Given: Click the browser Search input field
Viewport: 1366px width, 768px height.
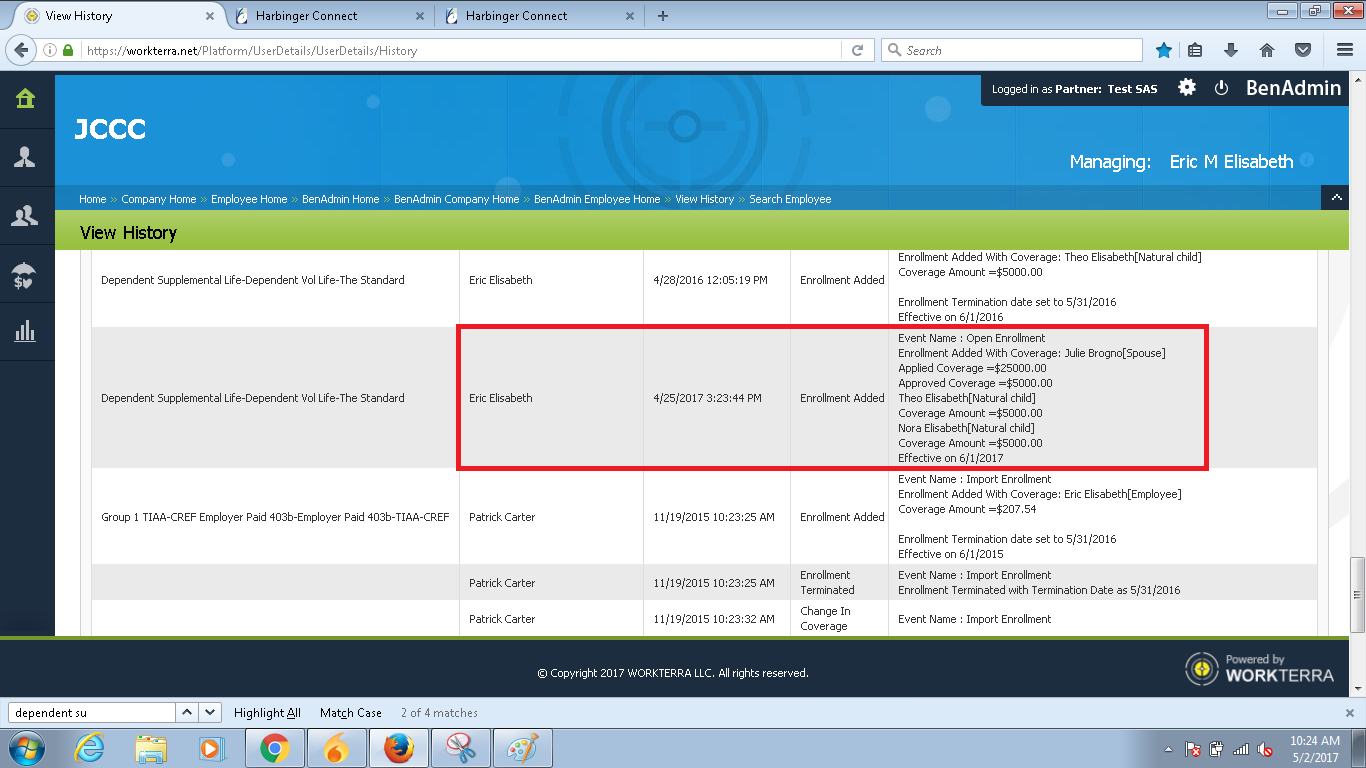Looking at the screenshot, I should (1012, 50).
